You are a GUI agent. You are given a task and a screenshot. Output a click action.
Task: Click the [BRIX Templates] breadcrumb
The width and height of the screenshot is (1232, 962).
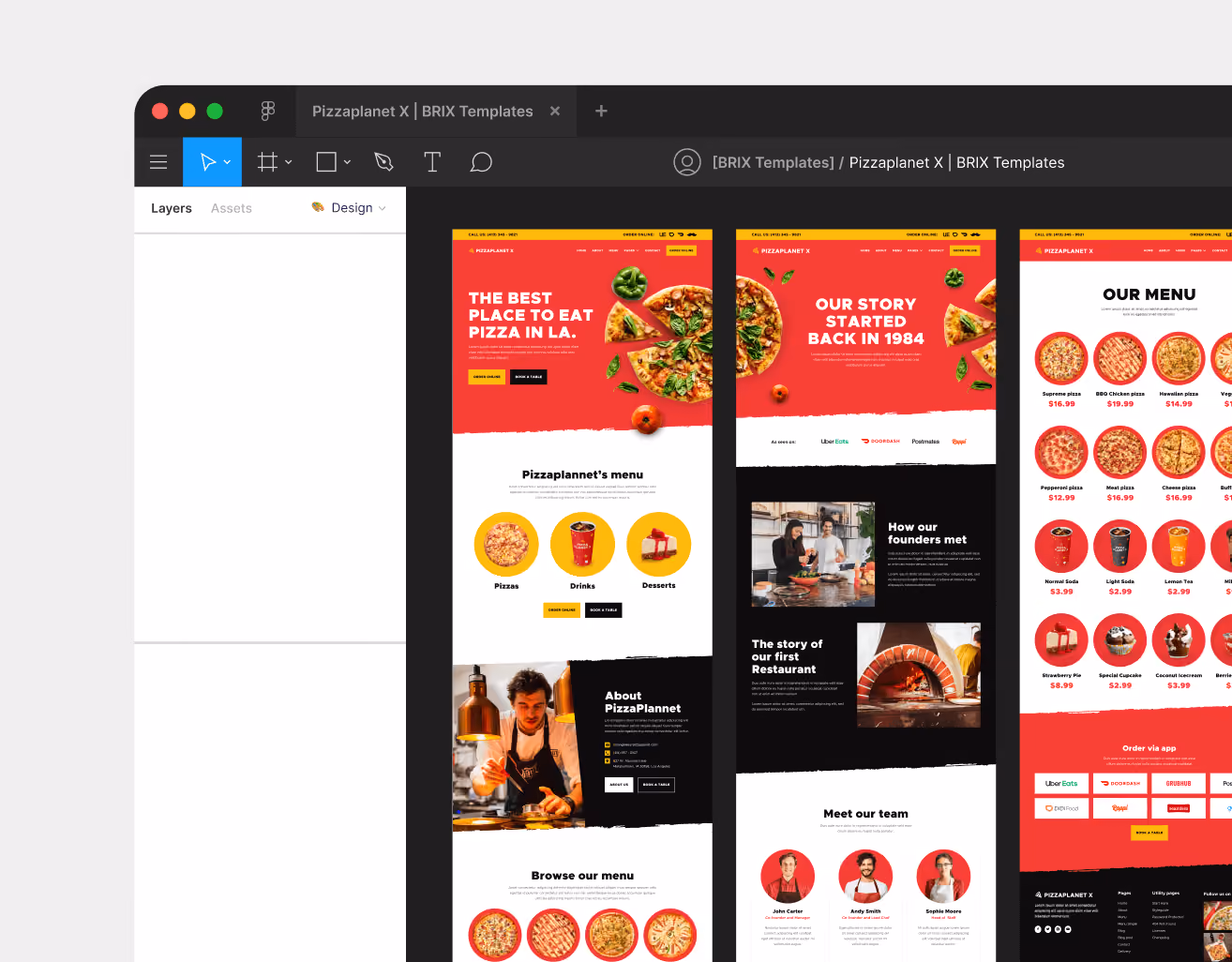click(774, 162)
